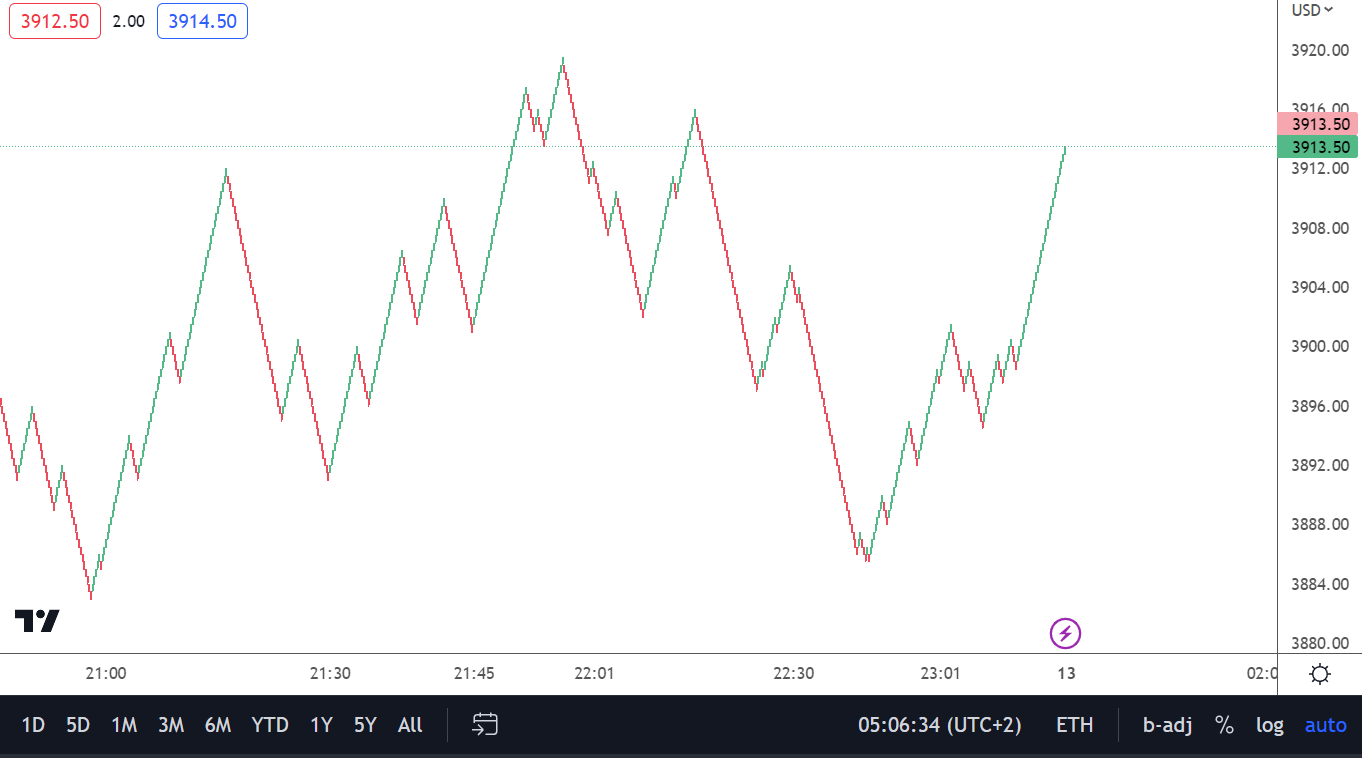This screenshot has height=758, width=1362.
Task: Open the go-to-date calendar icon
Action: [x=485, y=724]
